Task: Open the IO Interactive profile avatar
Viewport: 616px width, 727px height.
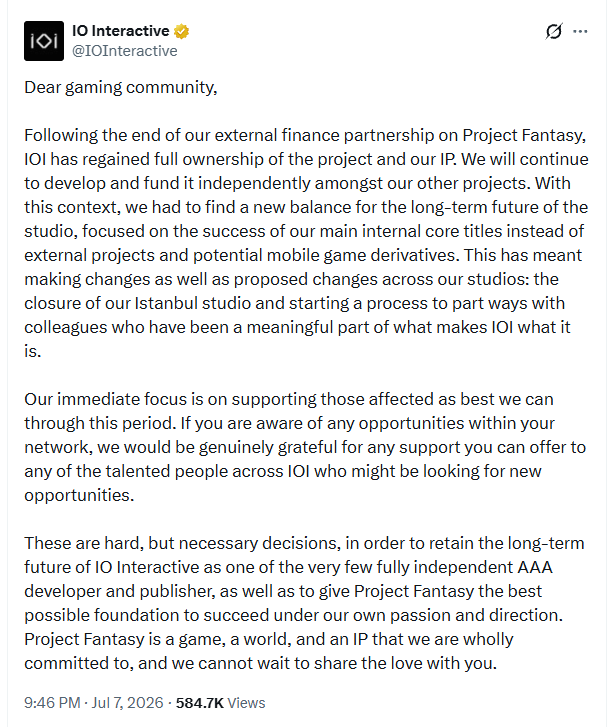Action: (x=44, y=41)
